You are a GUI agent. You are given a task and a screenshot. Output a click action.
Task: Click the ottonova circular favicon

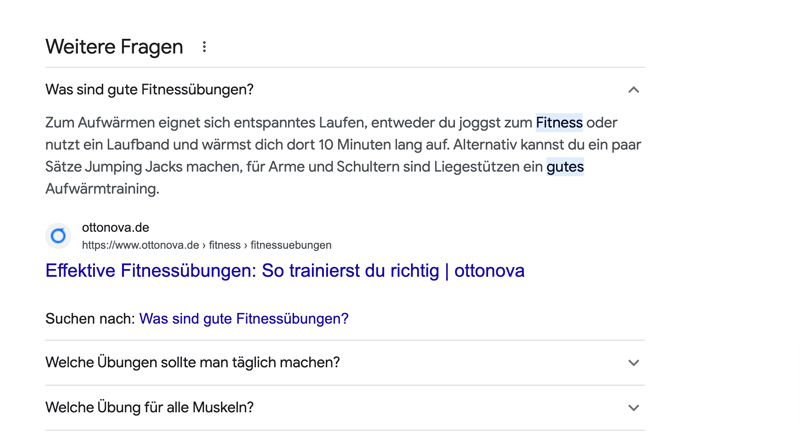[x=58, y=236]
